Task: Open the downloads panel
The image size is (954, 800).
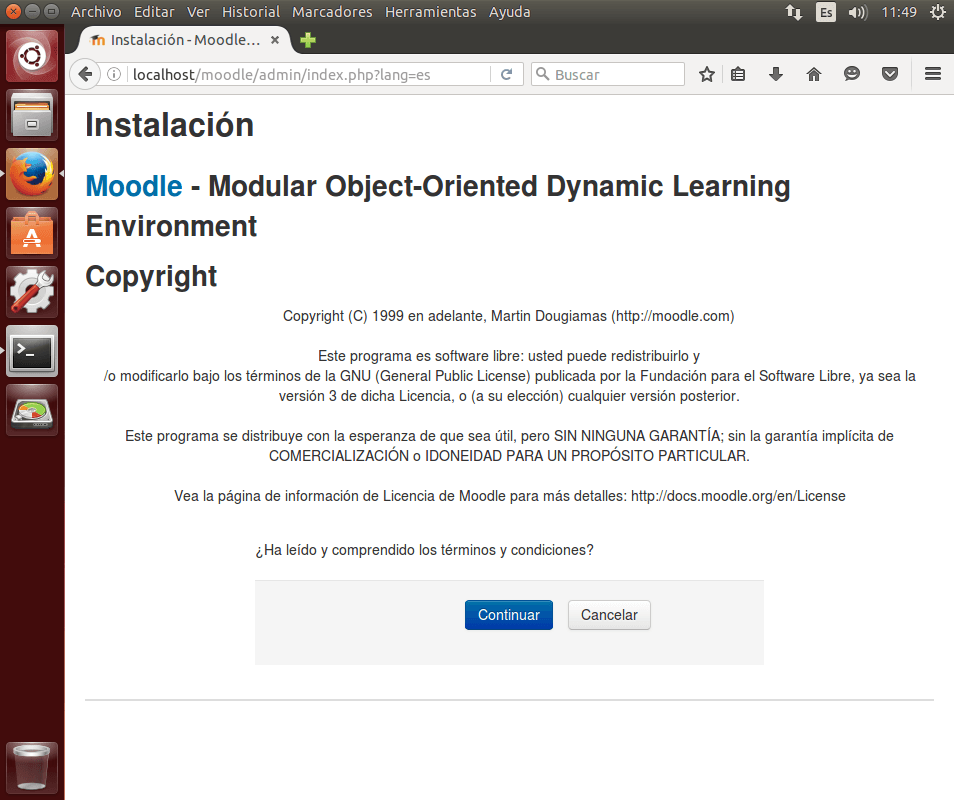Action: [776, 74]
